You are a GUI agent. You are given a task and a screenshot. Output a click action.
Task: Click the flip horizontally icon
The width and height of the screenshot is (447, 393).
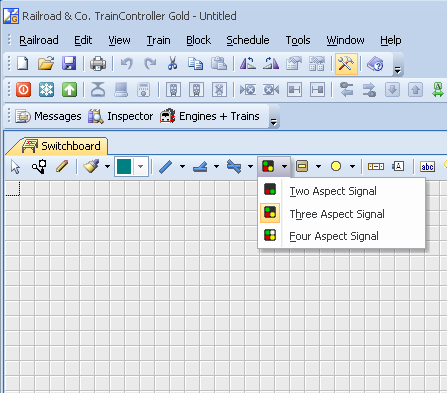[248, 63]
